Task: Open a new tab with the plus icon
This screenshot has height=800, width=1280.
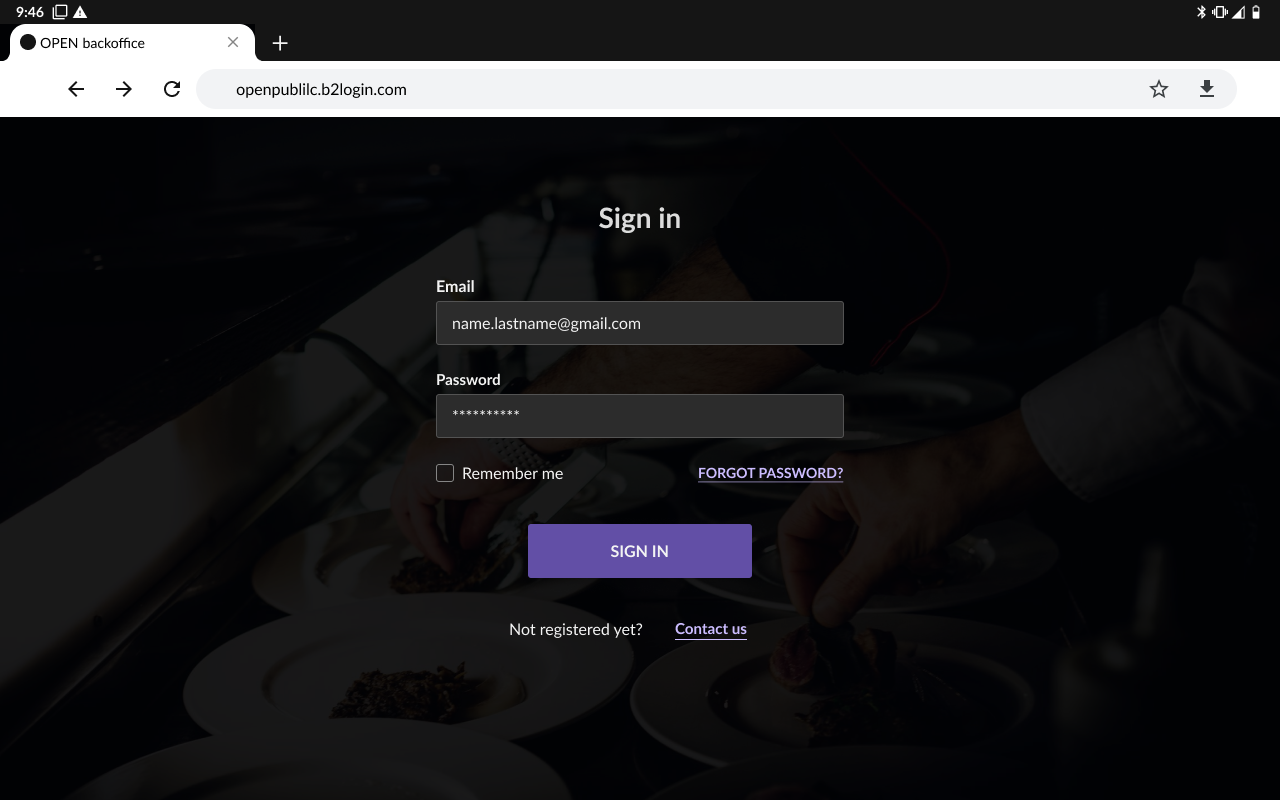Action: (280, 43)
